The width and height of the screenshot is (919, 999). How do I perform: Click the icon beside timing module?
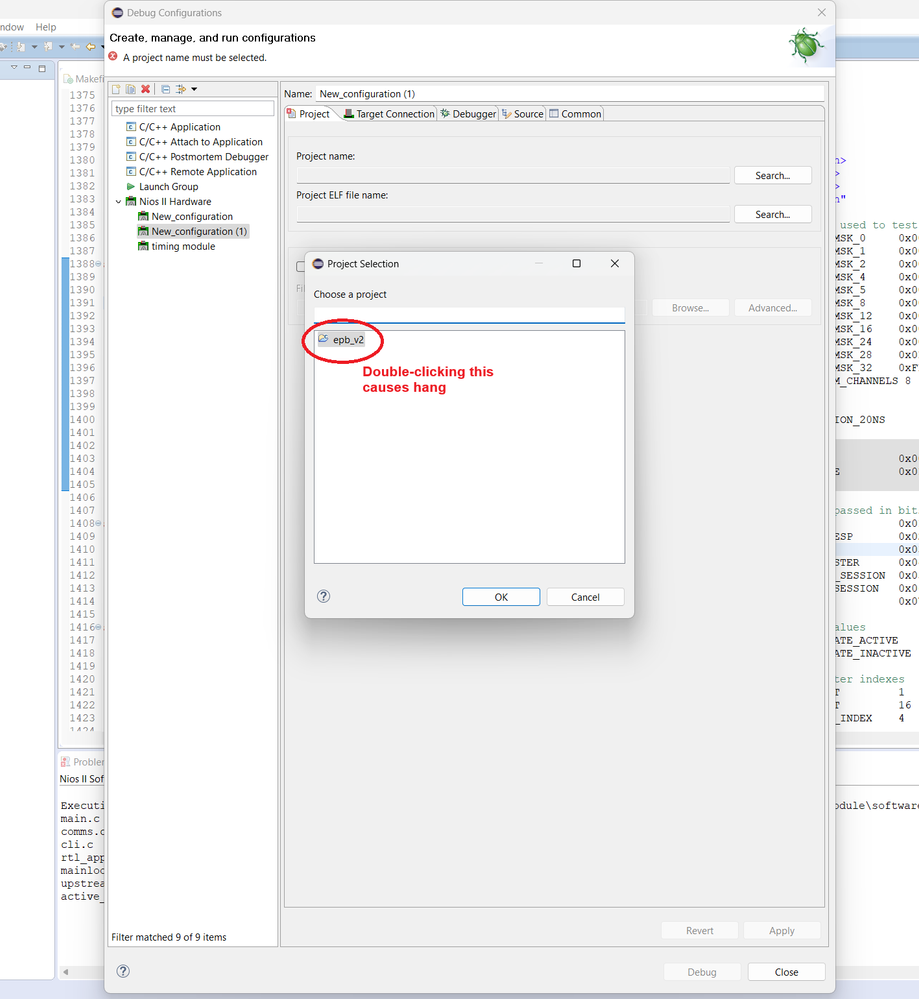pyautogui.click(x=143, y=246)
